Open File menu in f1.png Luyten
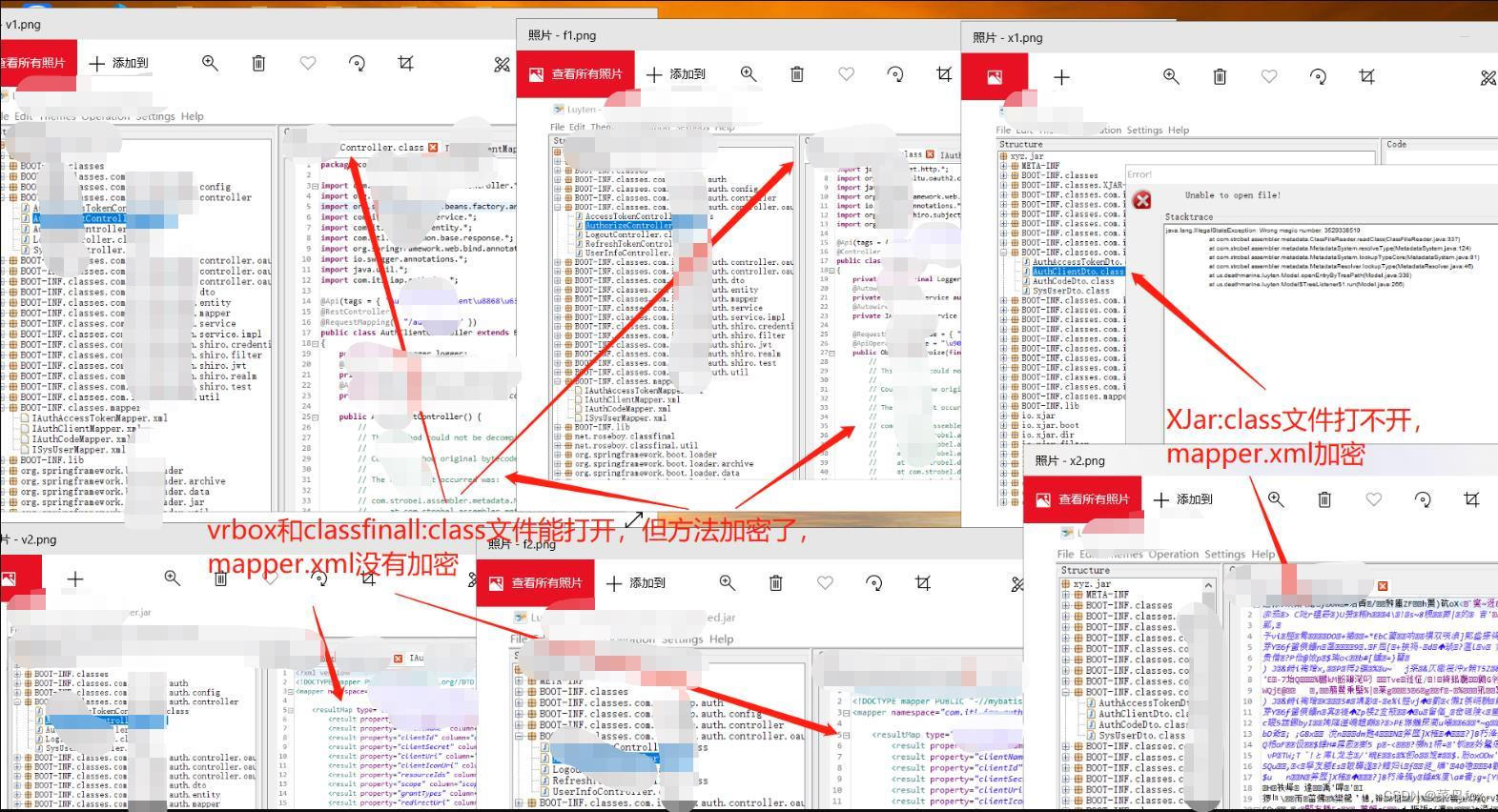Viewport: 1498px width, 812px height. click(x=558, y=127)
